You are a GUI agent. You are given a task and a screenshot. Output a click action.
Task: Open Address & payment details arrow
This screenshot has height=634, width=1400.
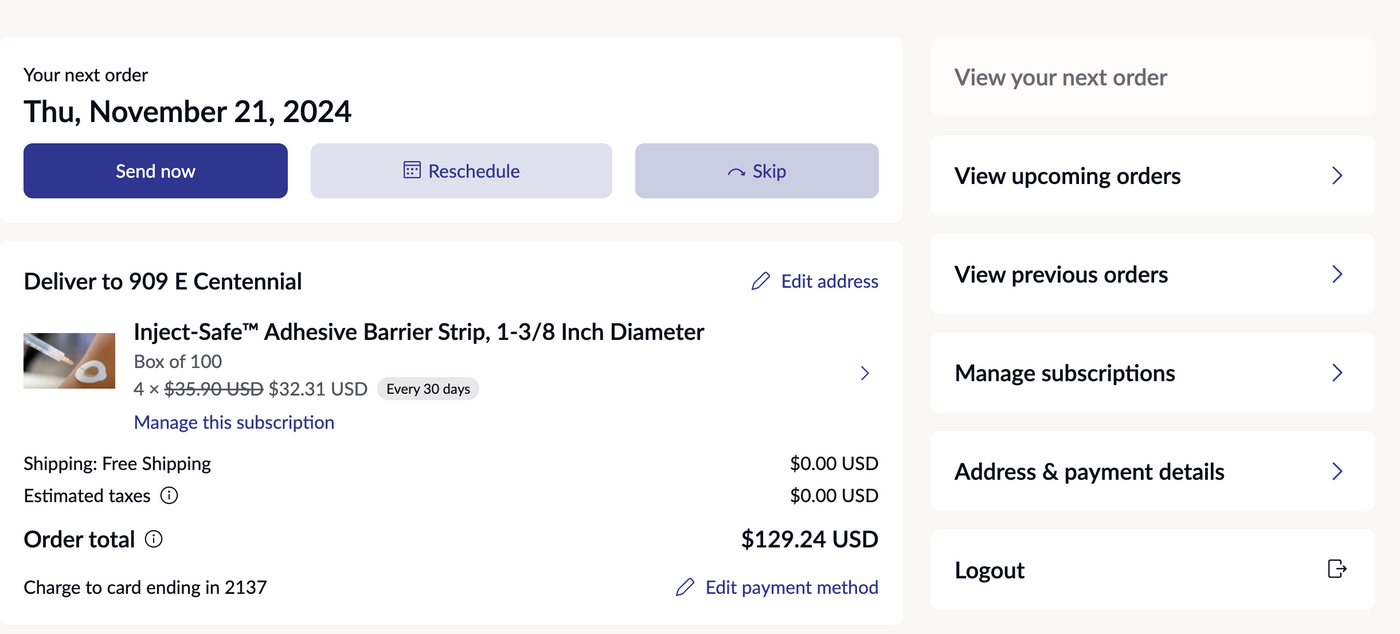[1337, 471]
